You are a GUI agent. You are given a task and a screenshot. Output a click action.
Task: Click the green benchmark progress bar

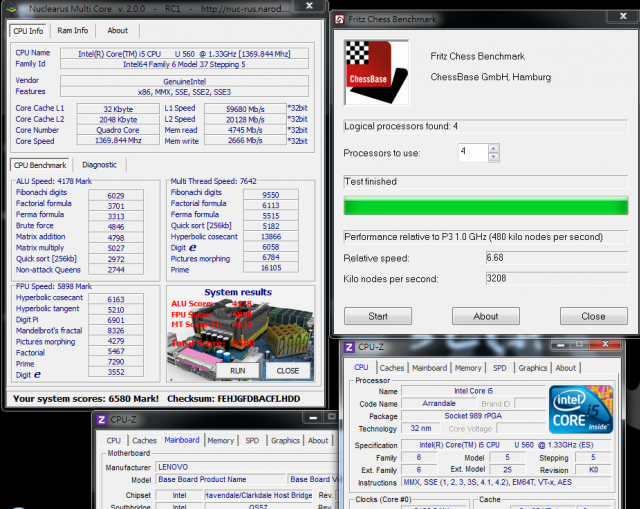click(486, 205)
